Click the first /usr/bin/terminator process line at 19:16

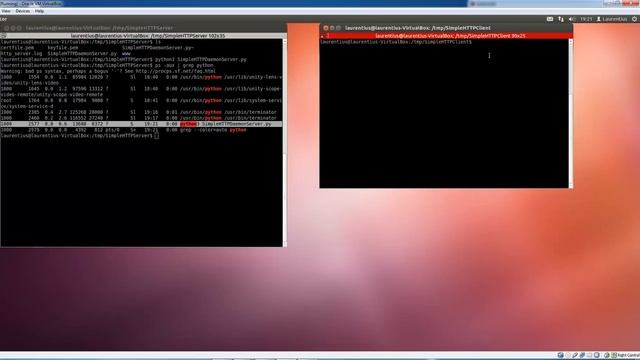click(139, 112)
